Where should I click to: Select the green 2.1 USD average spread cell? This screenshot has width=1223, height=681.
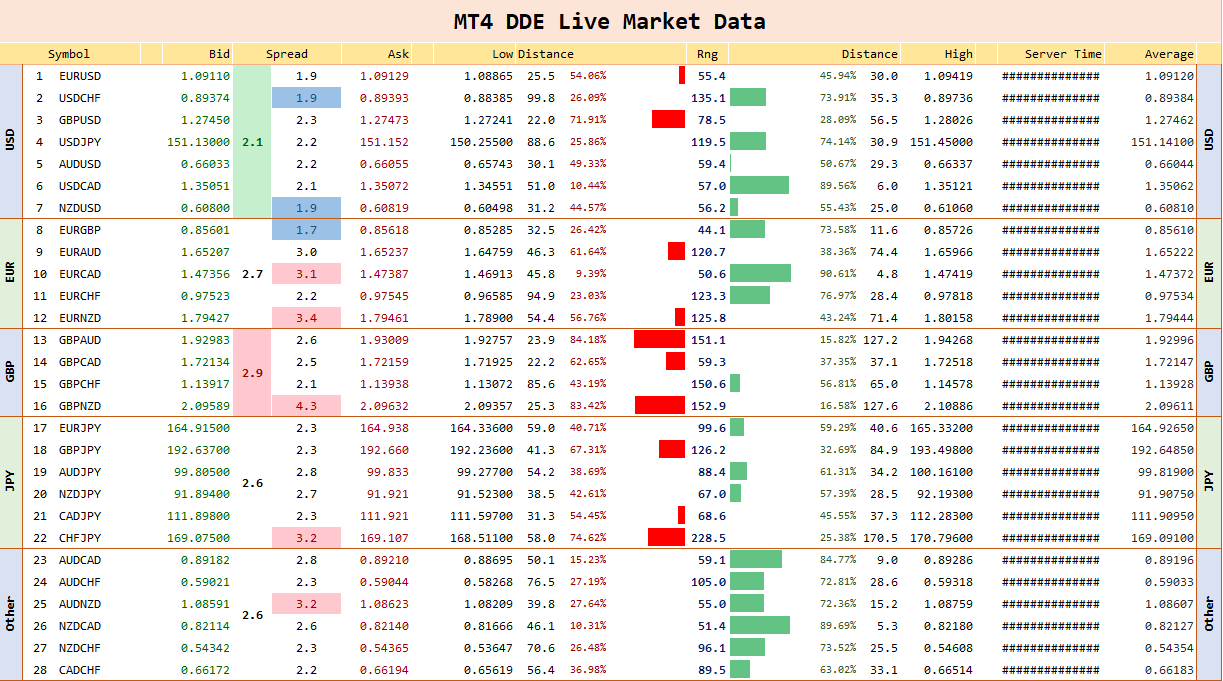(252, 142)
